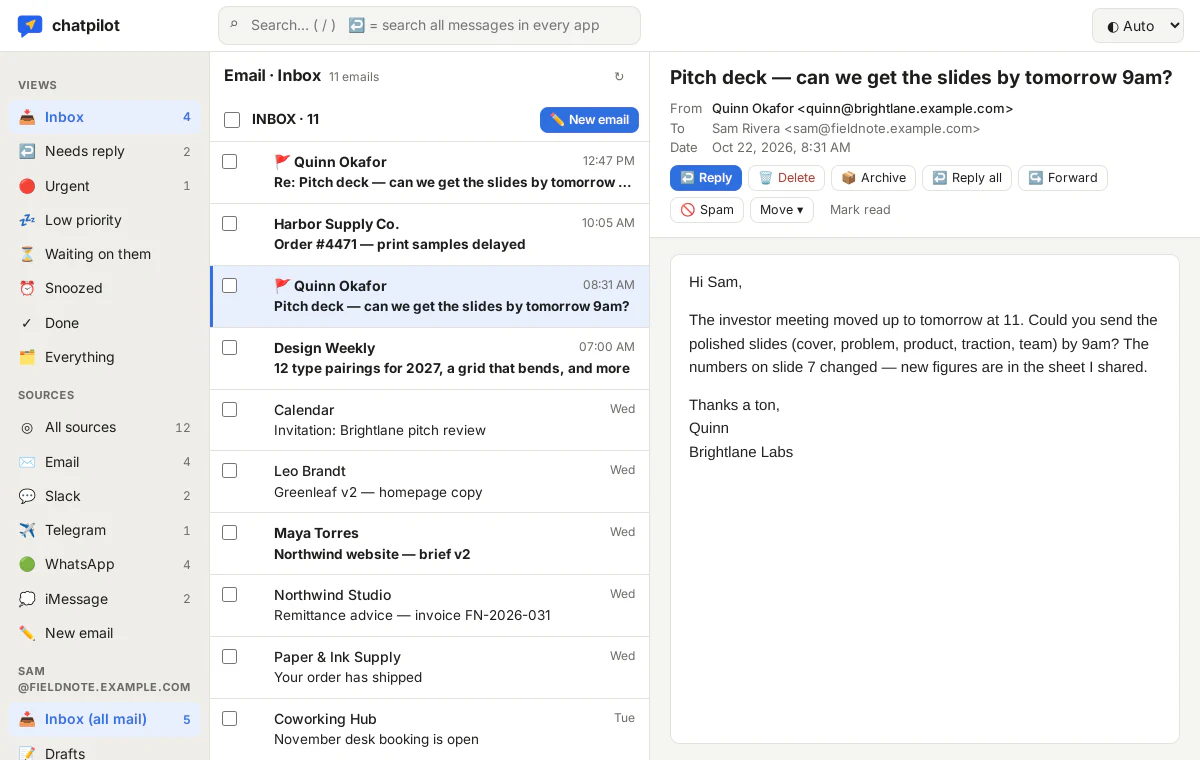Check the Calendar invitation email checkbox
1200x760 pixels.
(x=229, y=409)
